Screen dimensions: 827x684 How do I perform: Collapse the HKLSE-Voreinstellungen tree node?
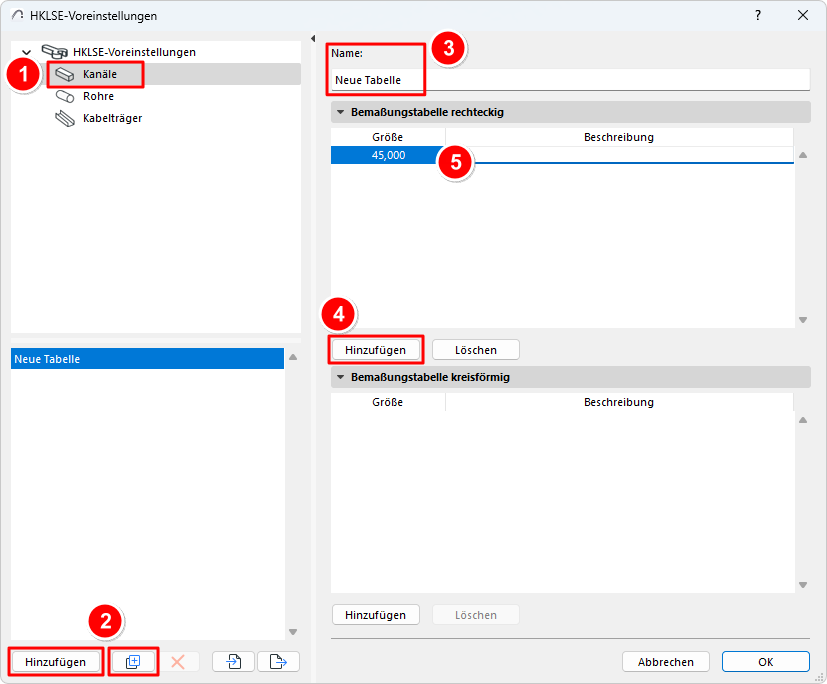point(26,52)
